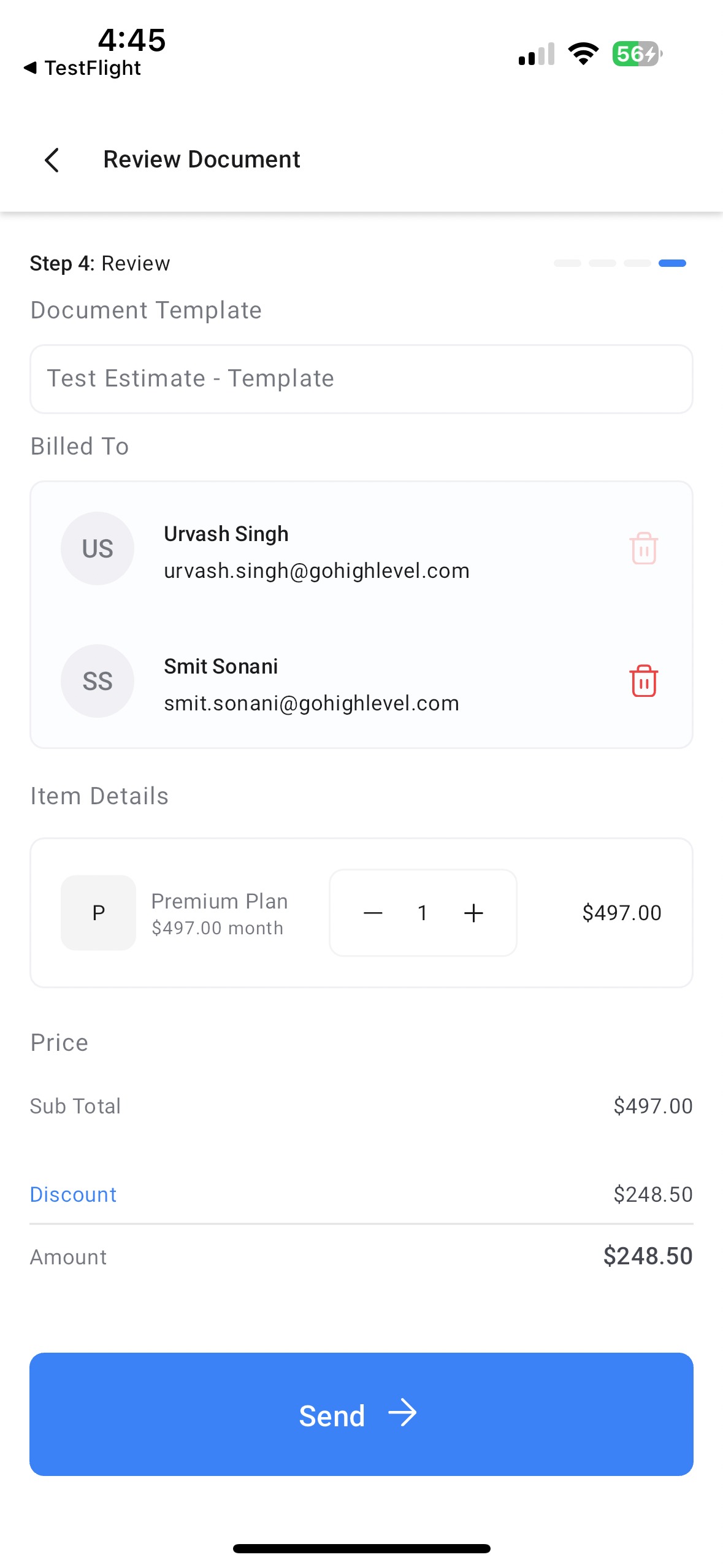The width and height of the screenshot is (723, 1568).
Task: Select the Test Estimate - Template field
Action: pos(361,379)
